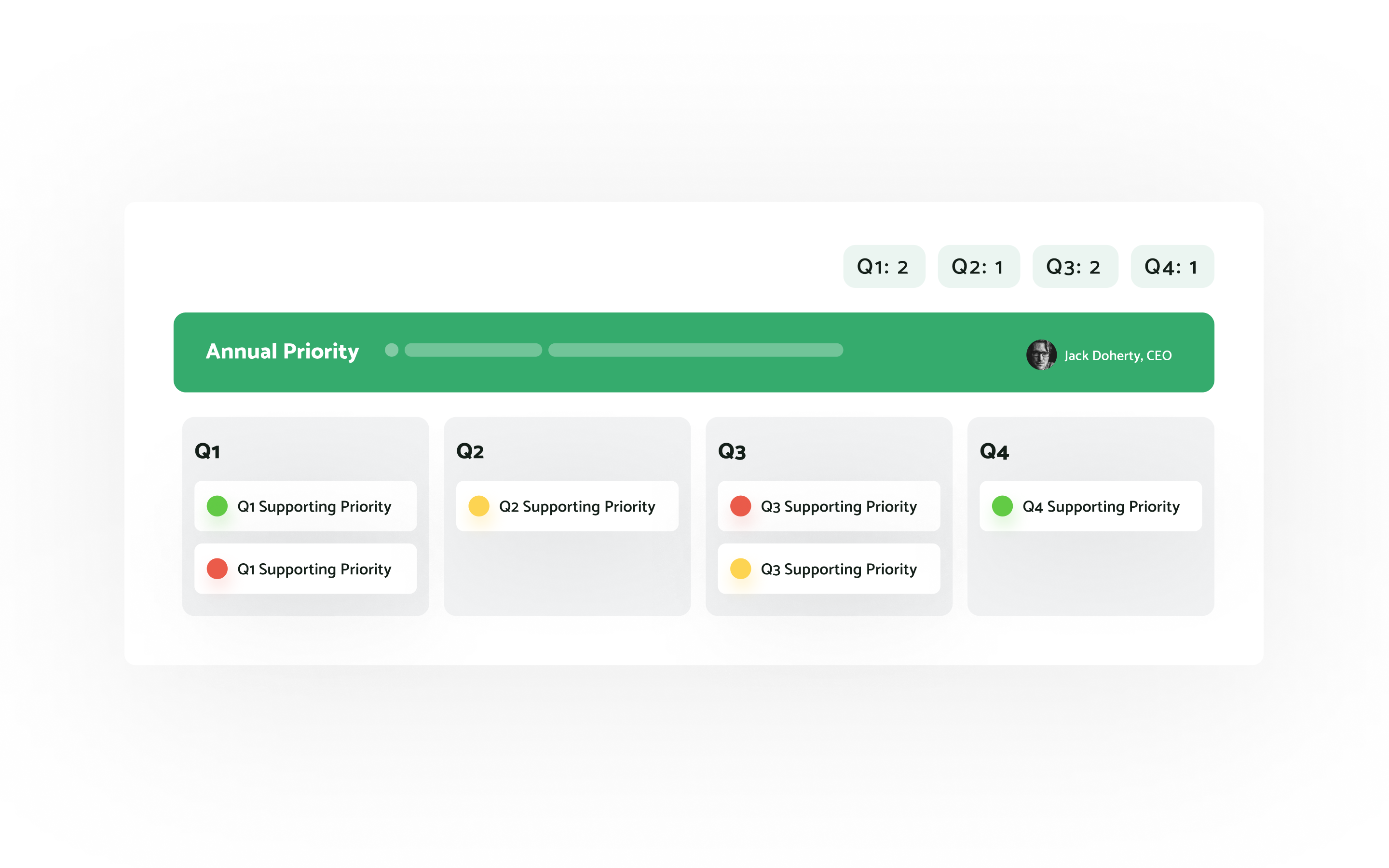The width and height of the screenshot is (1389, 868).
Task: Click the red status dot in Q3
Action: click(740, 506)
